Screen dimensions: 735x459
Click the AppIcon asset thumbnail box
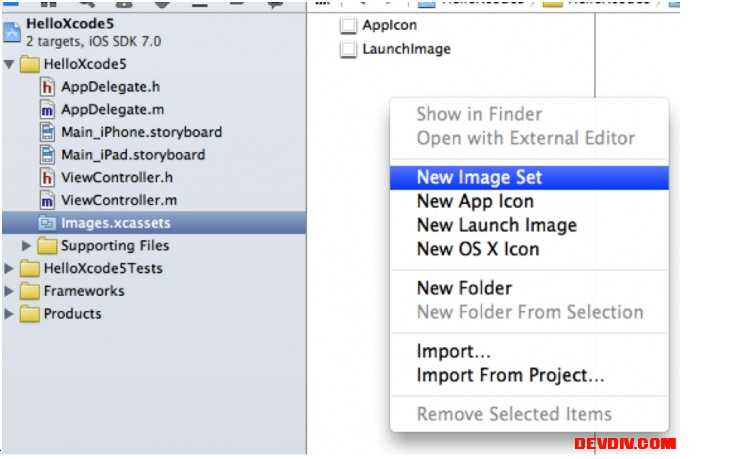pyautogui.click(x=348, y=25)
